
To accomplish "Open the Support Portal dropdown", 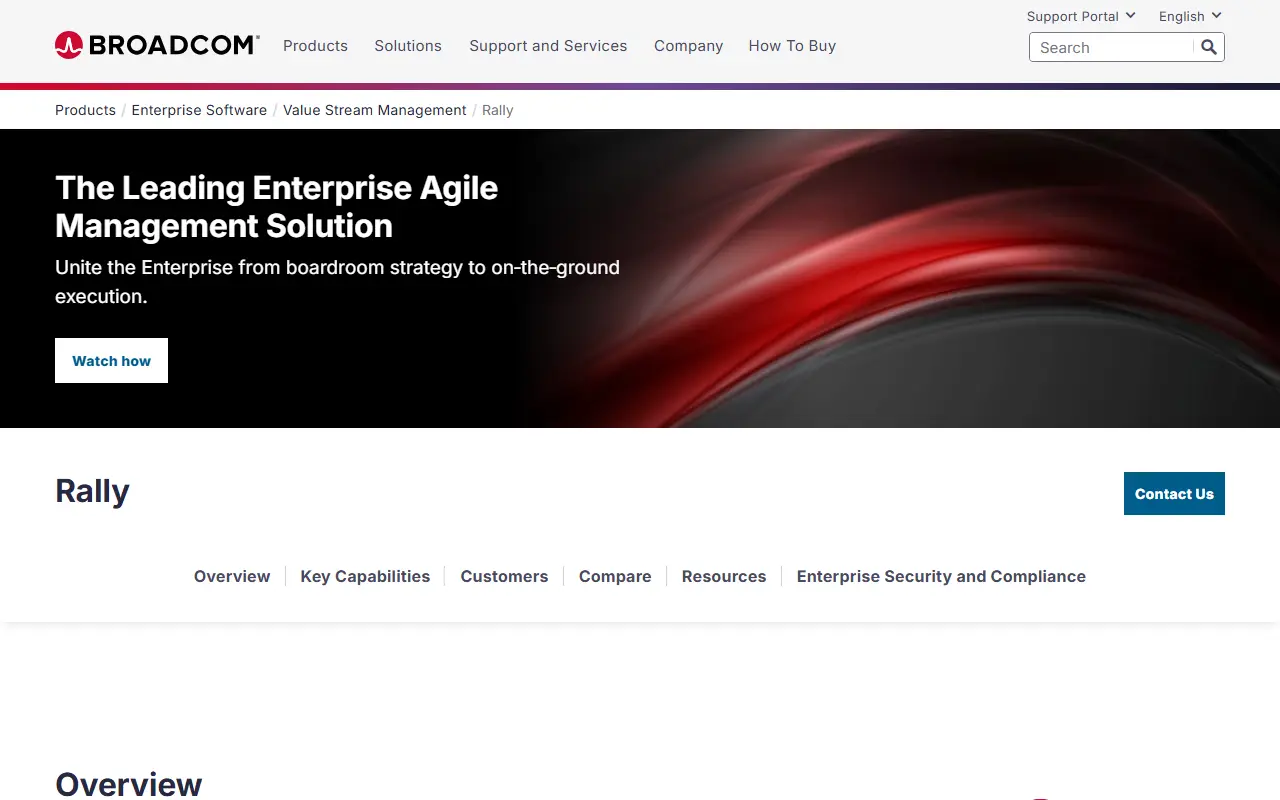I will pyautogui.click(x=1081, y=16).
